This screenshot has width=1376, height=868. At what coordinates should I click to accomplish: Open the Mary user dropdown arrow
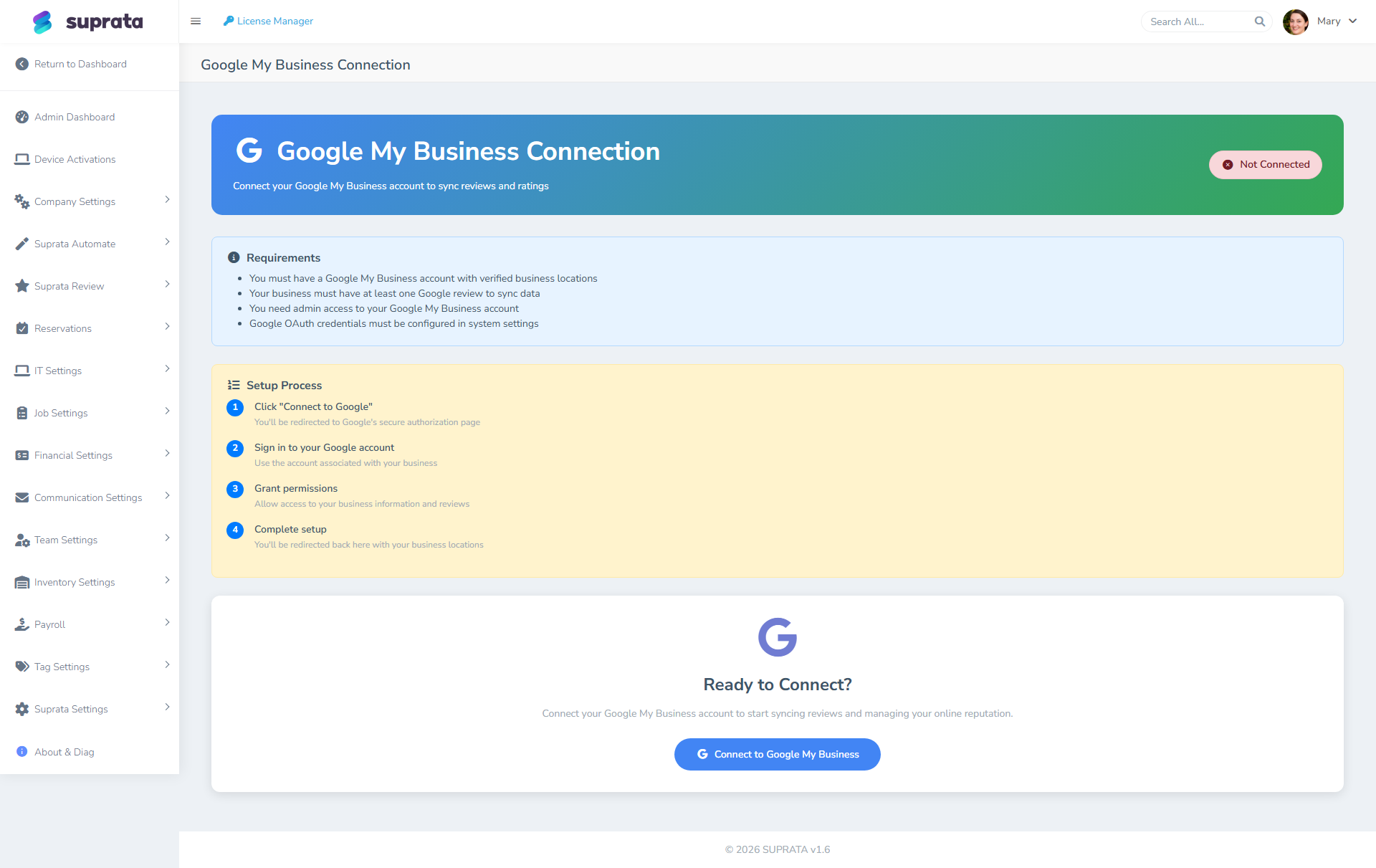(x=1352, y=21)
